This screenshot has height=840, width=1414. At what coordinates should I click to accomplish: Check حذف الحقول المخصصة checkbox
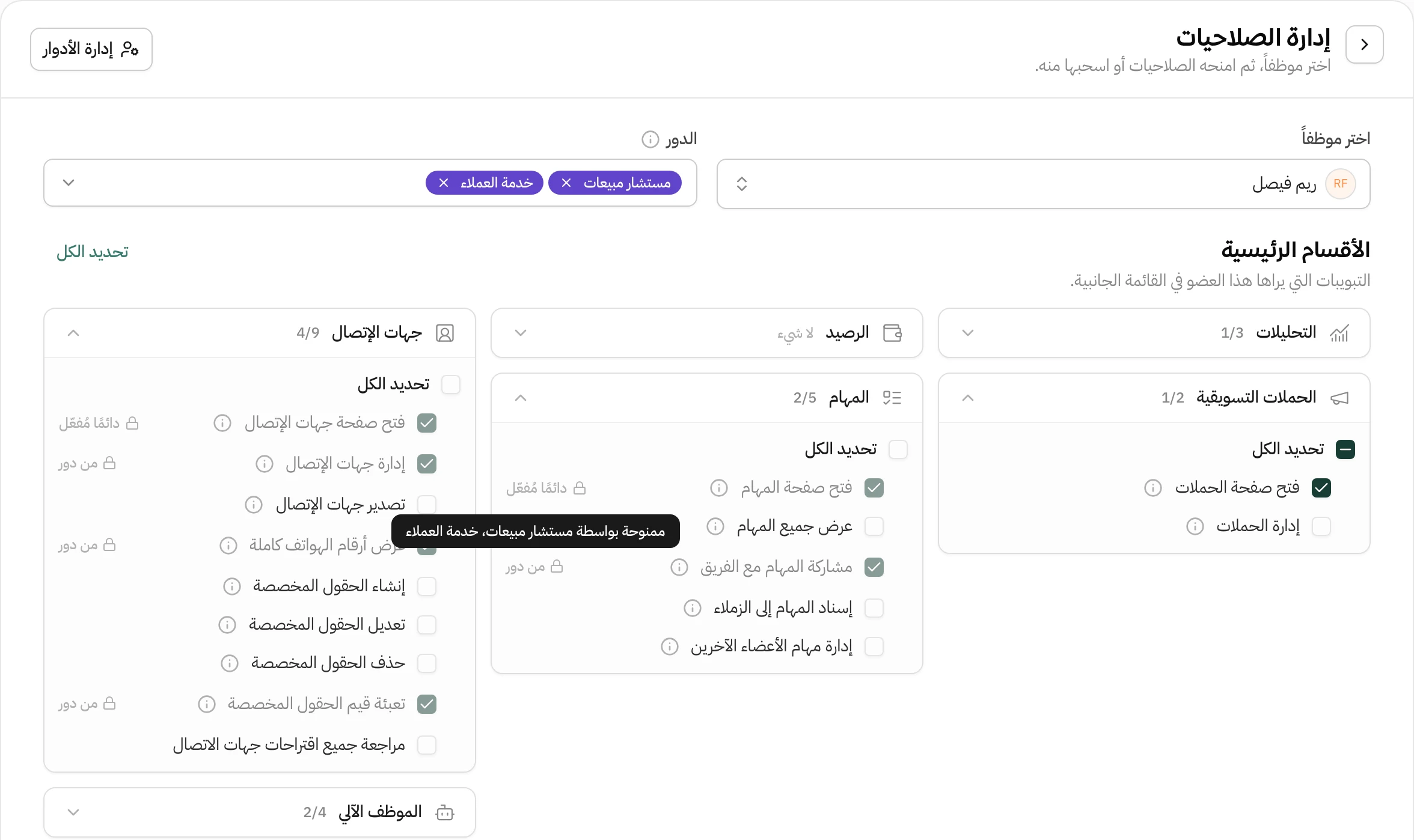pyautogui.click(x=427, y=663)
